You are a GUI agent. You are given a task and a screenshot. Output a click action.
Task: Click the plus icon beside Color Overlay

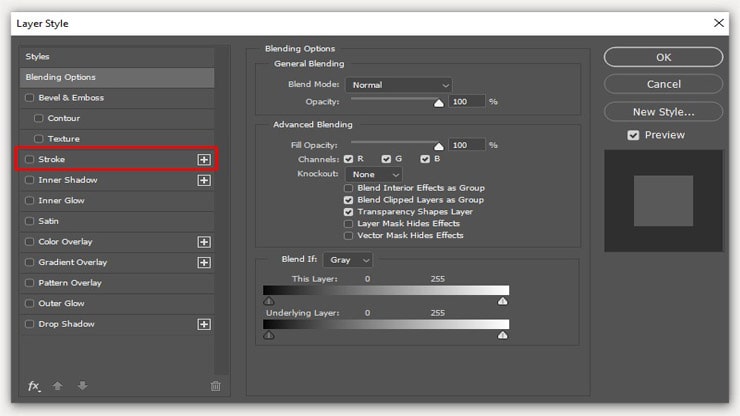[204, 242]
